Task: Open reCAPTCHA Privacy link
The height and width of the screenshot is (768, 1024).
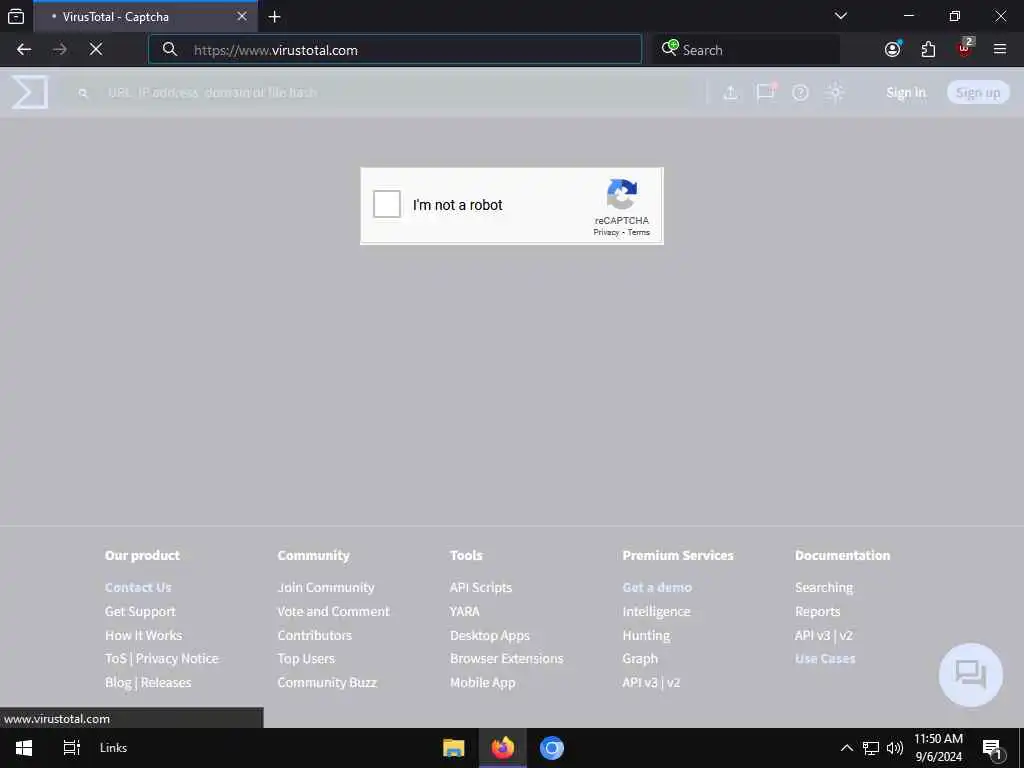Action: tap(606, 232)
